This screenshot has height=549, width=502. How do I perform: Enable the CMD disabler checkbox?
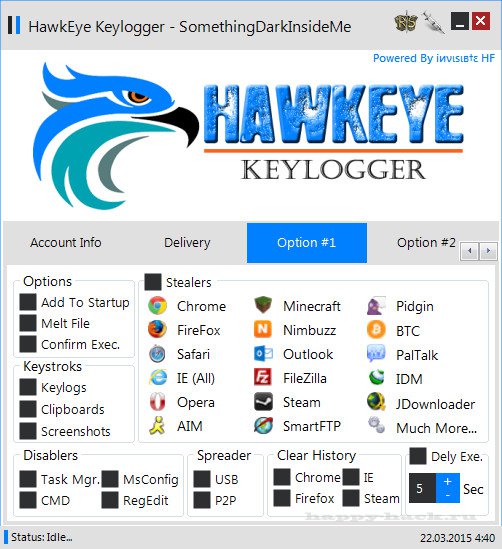[x=28, y=500]
